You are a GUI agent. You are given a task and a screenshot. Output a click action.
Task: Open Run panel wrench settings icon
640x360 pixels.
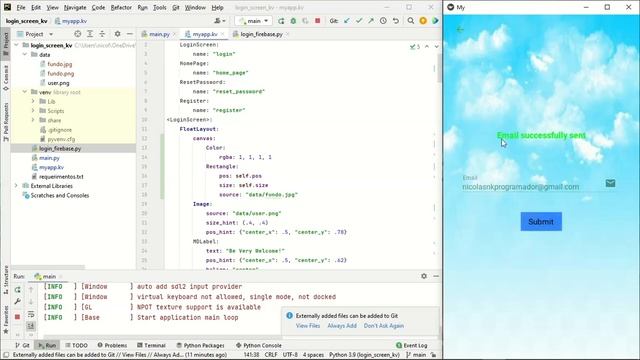click(18, 302)
